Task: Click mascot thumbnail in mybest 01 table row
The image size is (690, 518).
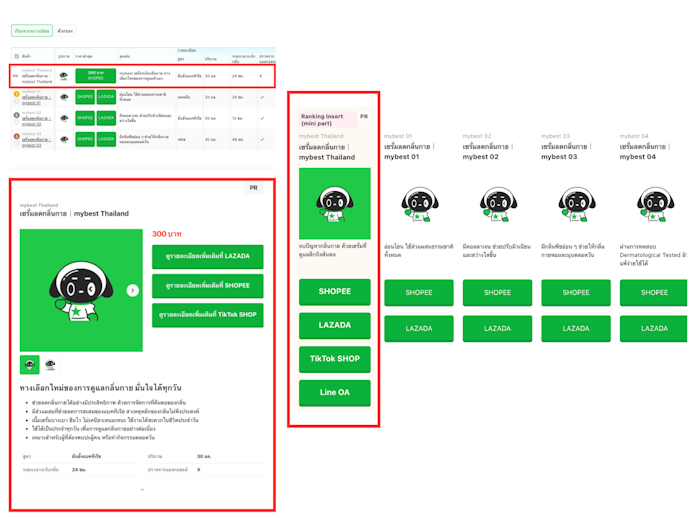Action: pyautogui.click(x=64, y=97)
